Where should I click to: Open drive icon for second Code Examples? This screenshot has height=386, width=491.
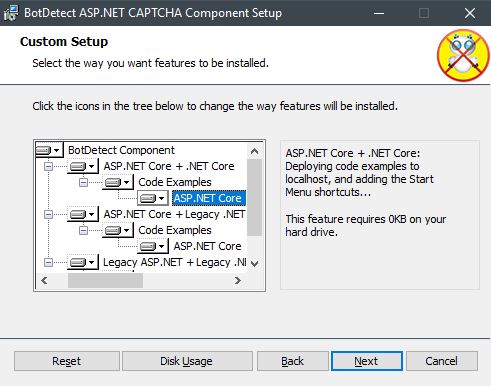click(117, 230)
